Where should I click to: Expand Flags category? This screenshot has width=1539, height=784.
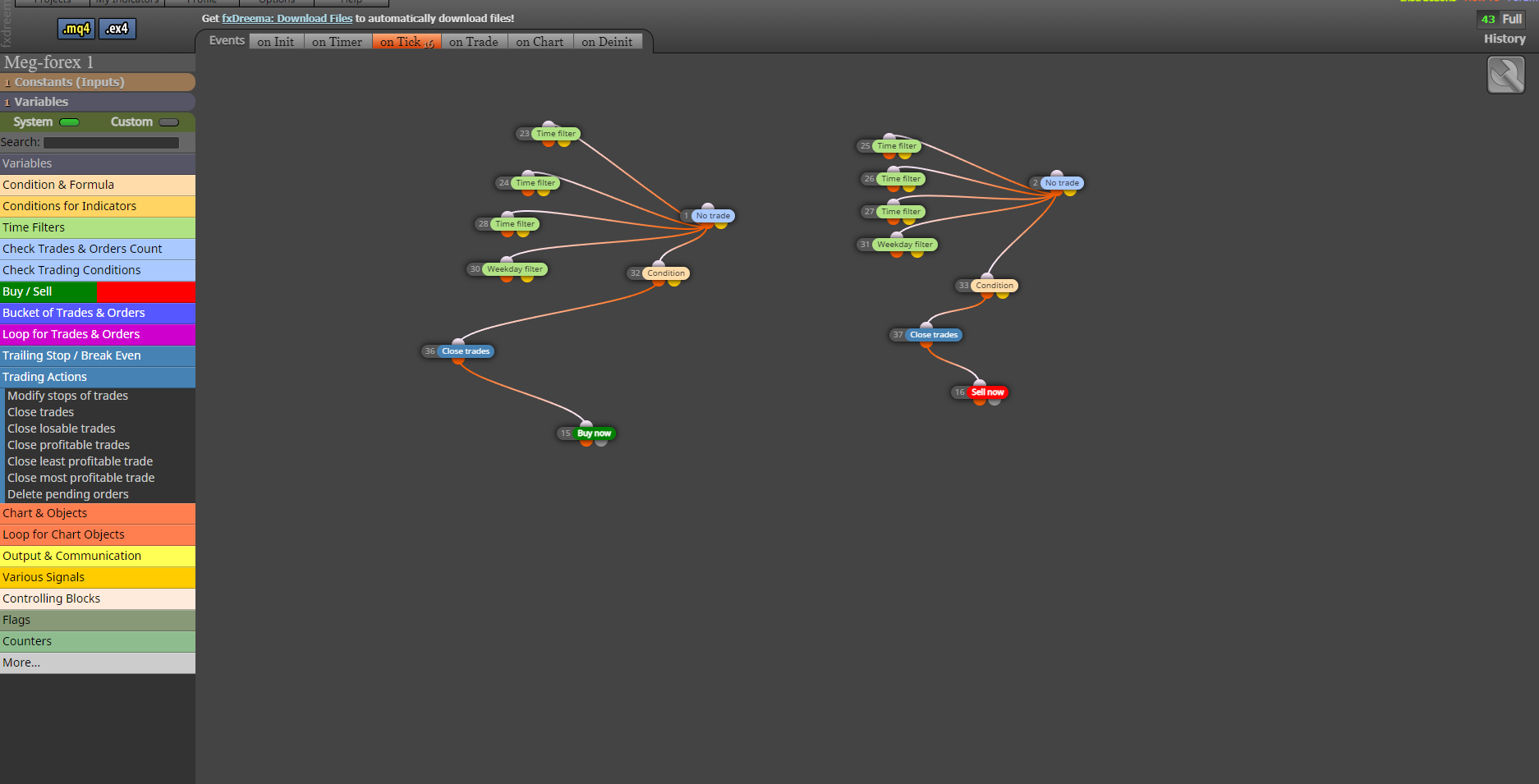pyautogui.click(x=98, y=620)
